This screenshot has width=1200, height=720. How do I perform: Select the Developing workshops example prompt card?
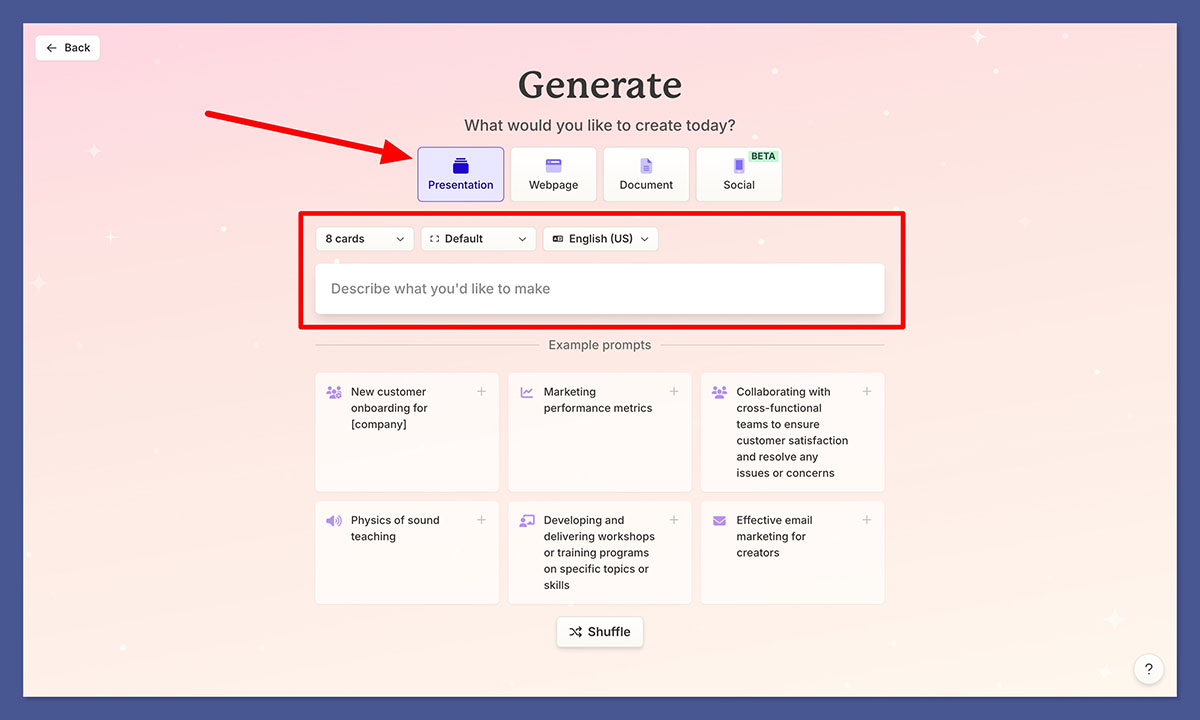tap(599, 552)
